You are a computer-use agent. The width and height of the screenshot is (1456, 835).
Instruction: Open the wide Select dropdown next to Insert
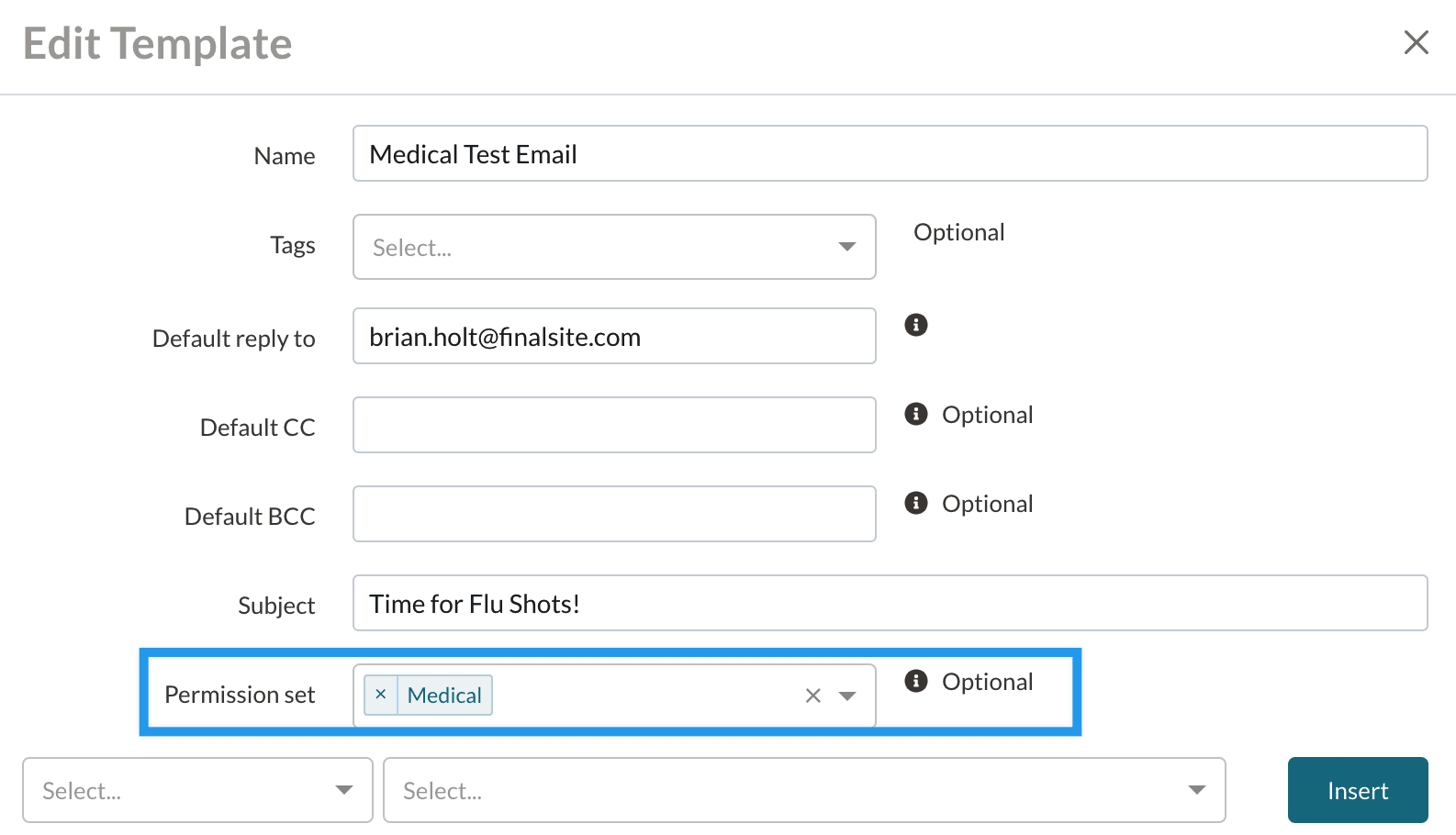[803, 790]
